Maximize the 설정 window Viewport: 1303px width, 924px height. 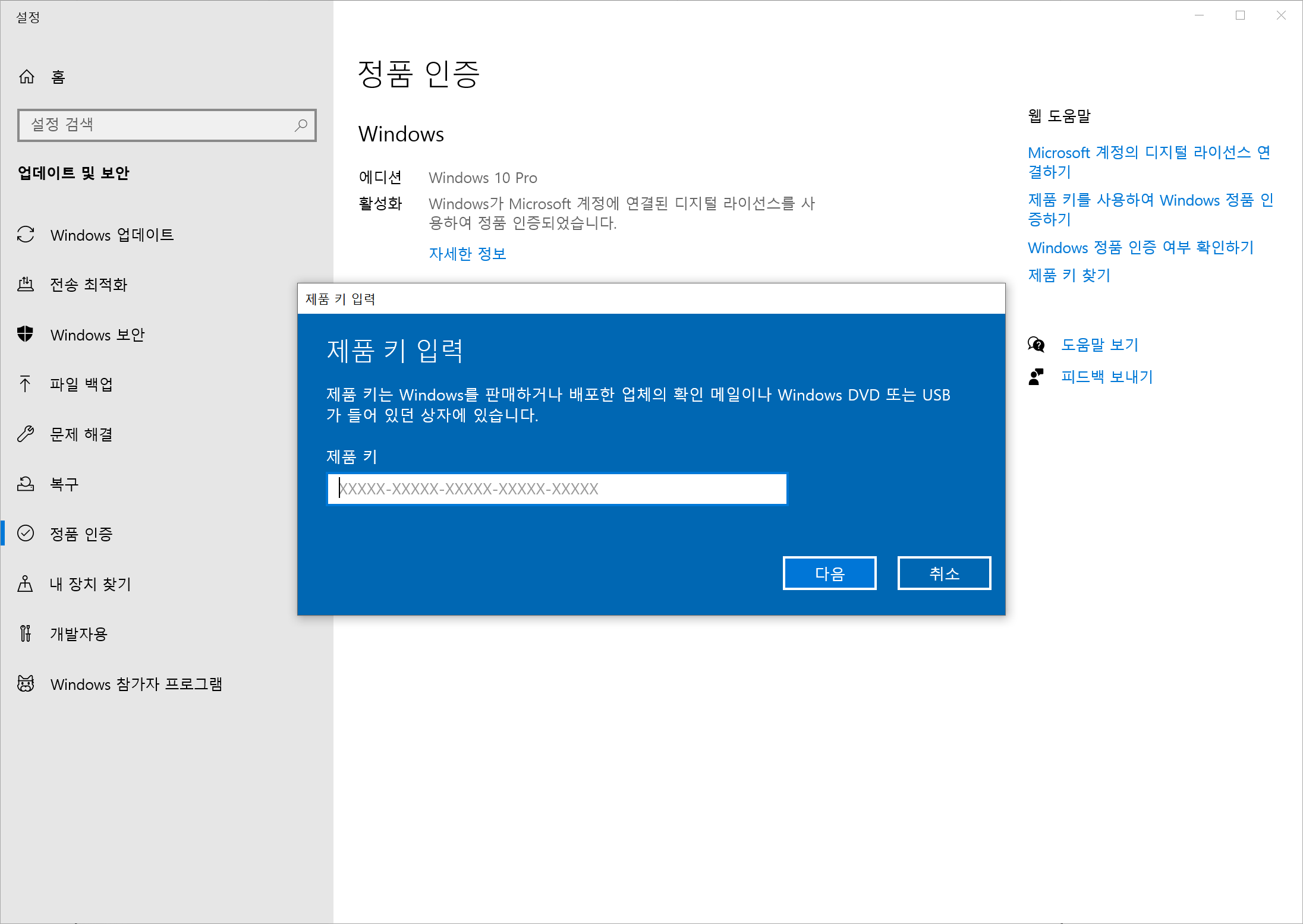[1240, 15]
